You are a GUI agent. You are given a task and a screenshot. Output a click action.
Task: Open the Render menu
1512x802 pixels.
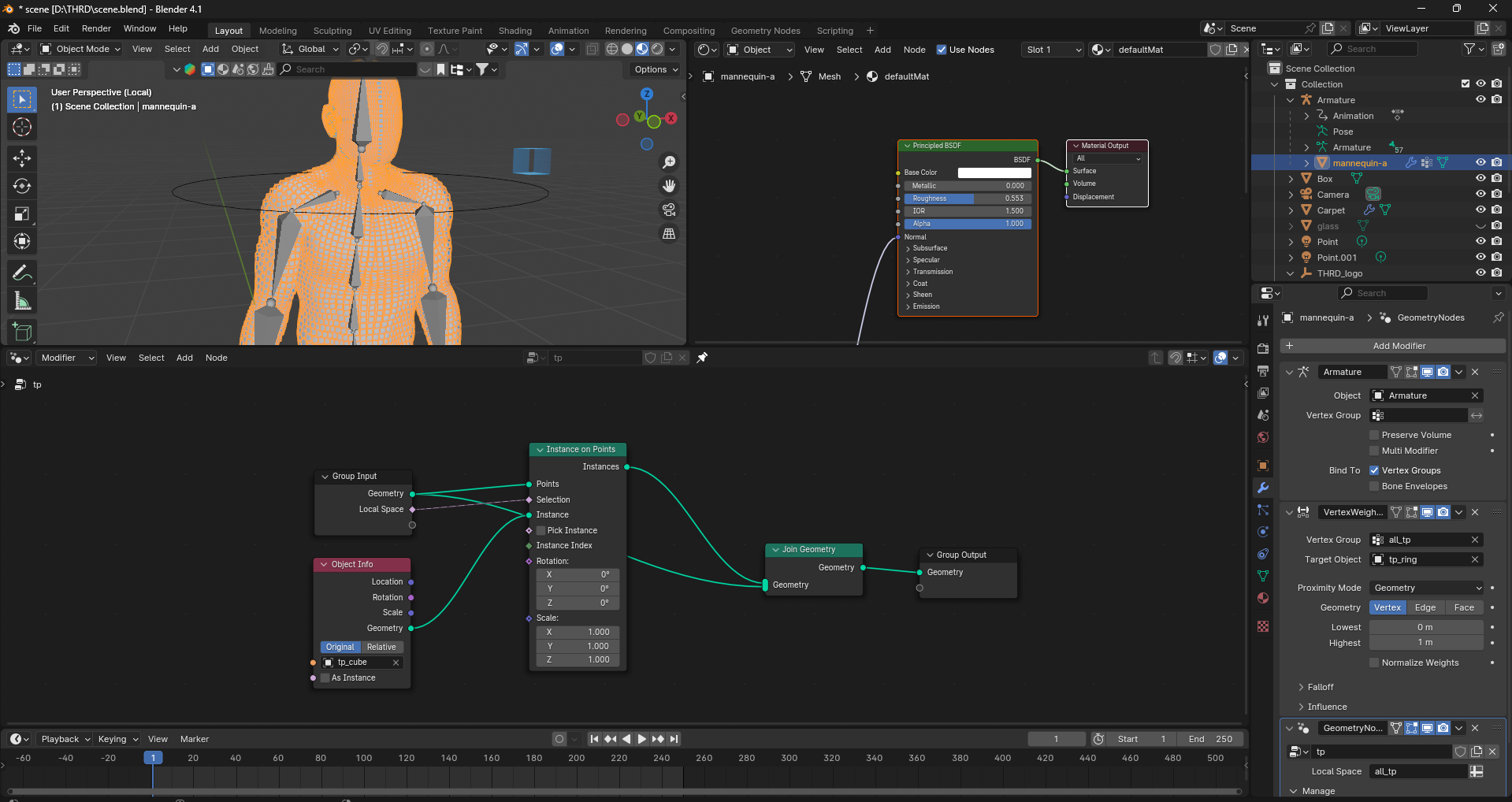click(96, 28)
